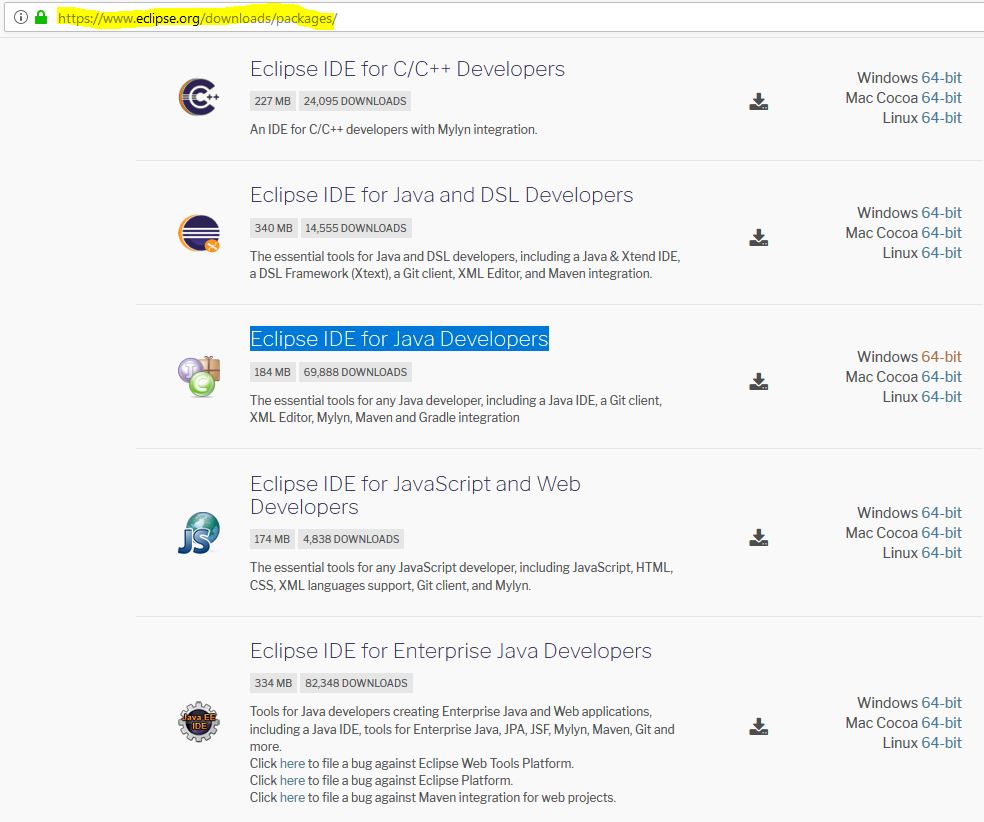
Task: Click the Java EE IDE gear icon
Action: point(198,720)
